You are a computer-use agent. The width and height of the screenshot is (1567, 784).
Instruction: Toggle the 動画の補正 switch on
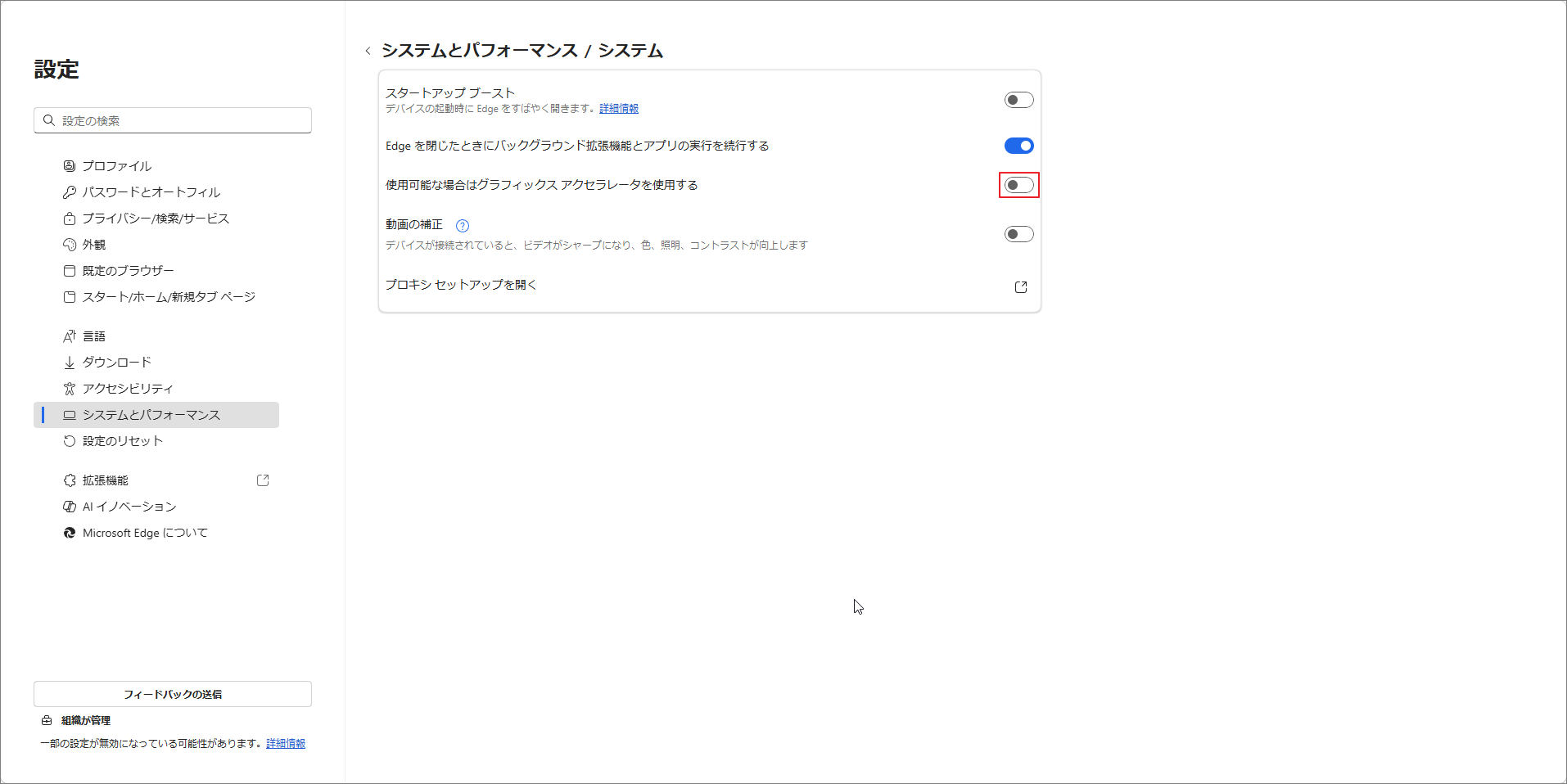1018,233
